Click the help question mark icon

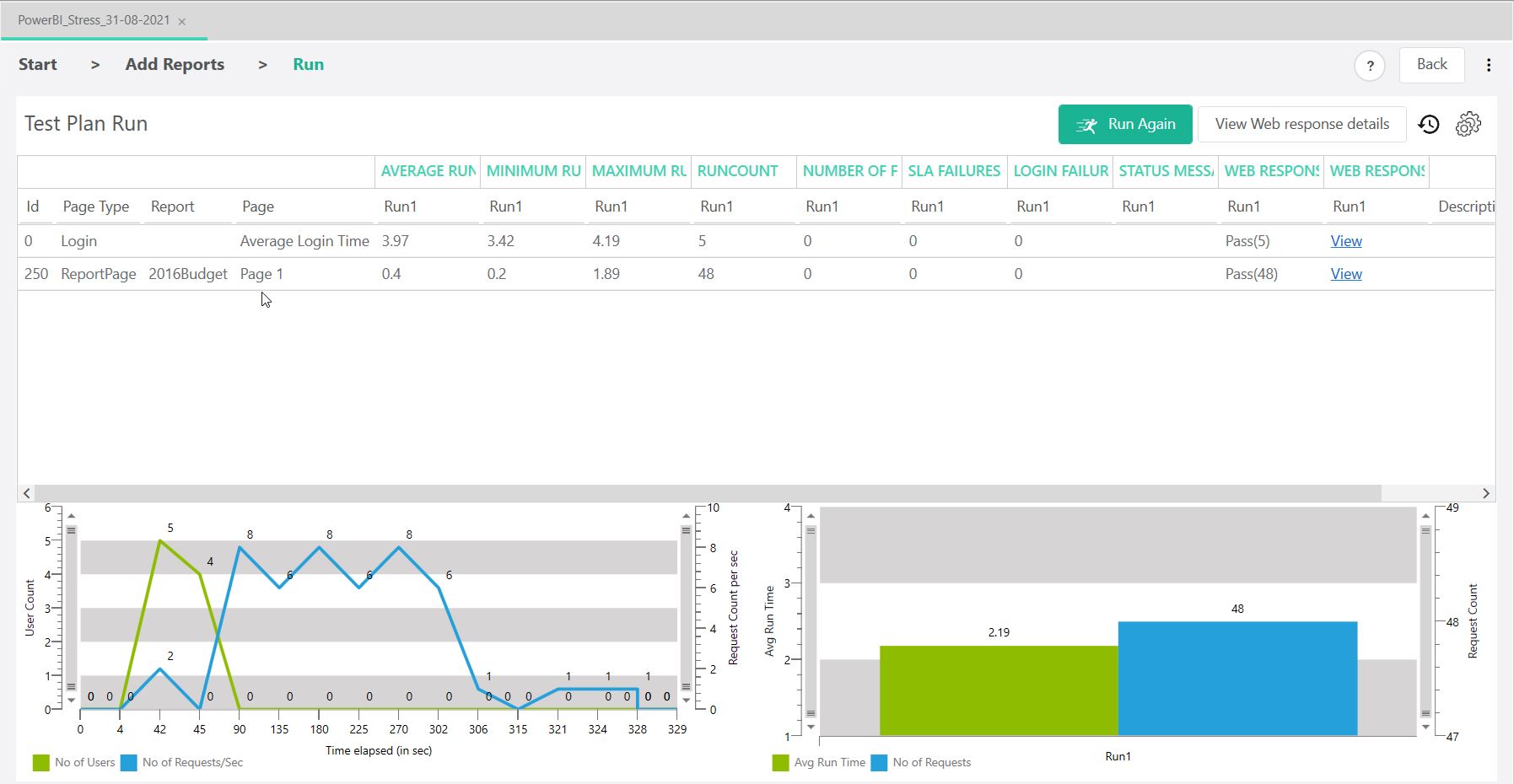tap(1369, 66)
